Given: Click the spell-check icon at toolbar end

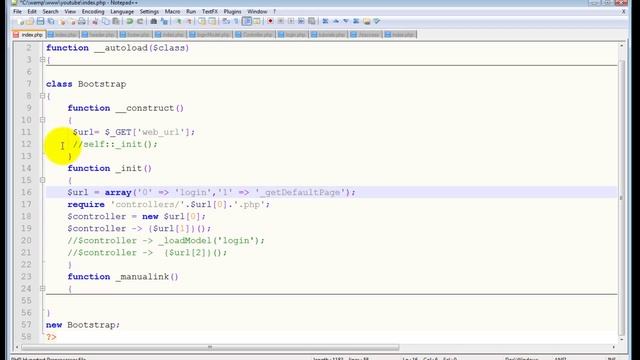Looking at the screenshot, I should point(377,21).
